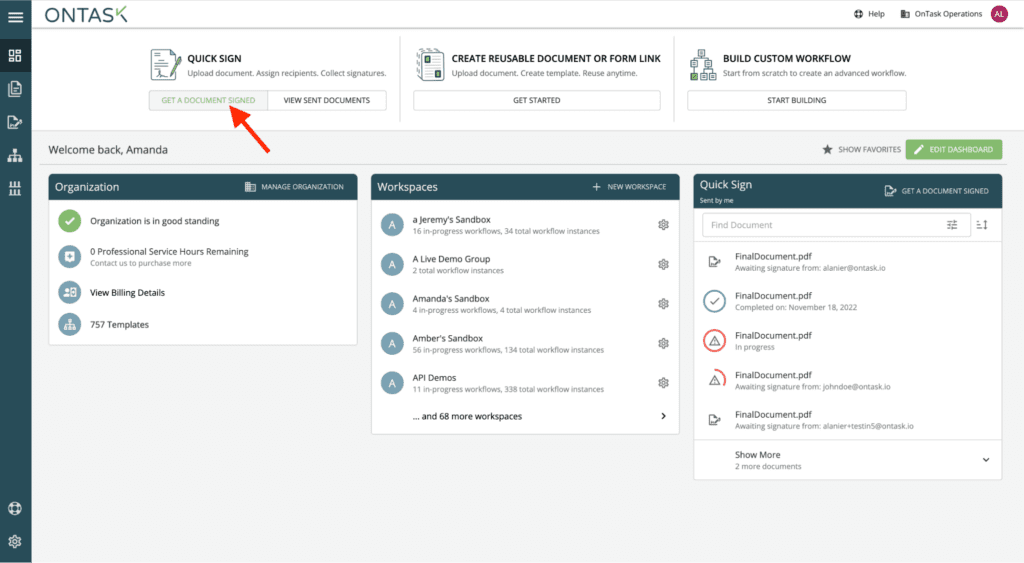Click the templates hierarchy icon
Viewport: 1024px width, 563px height.
[x=69, y=325]
